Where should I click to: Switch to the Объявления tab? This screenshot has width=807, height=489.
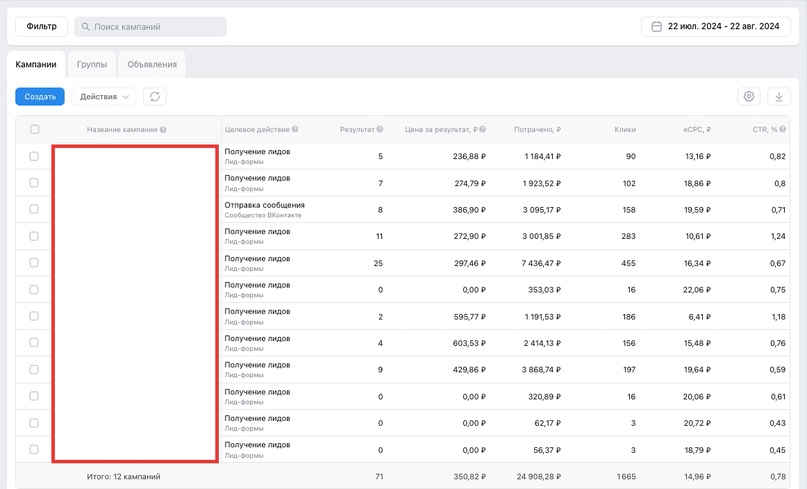tap(152, 64)
